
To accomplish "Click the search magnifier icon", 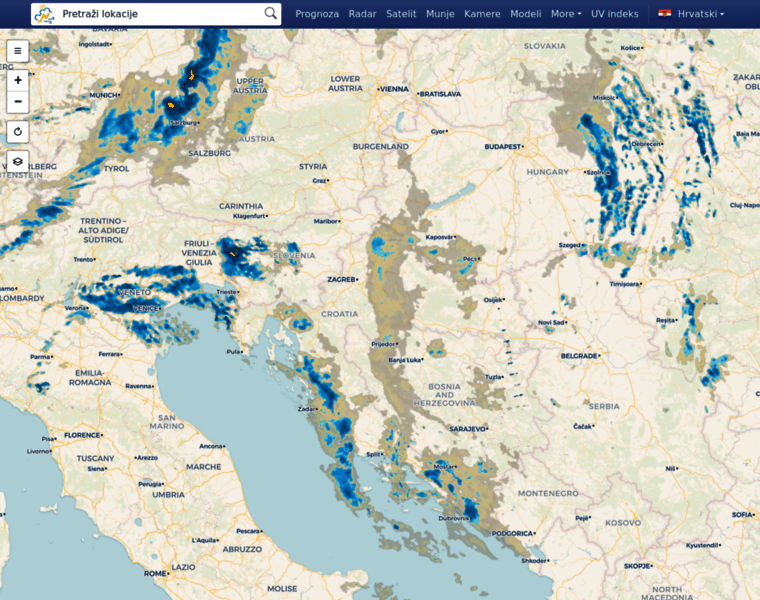I will click(x=270, y=14).
